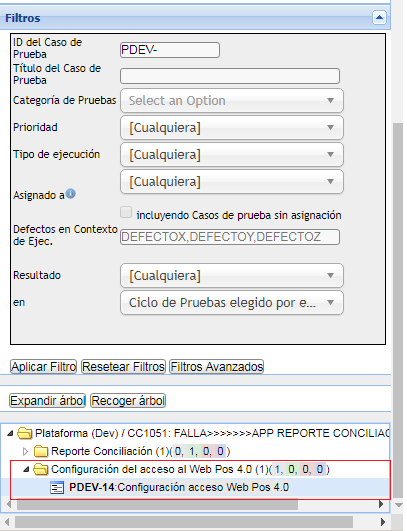This screenshot has height=531, width=407.
Task: Click the bottom page scrollbar right arrow
Action: tap(383, 522)
